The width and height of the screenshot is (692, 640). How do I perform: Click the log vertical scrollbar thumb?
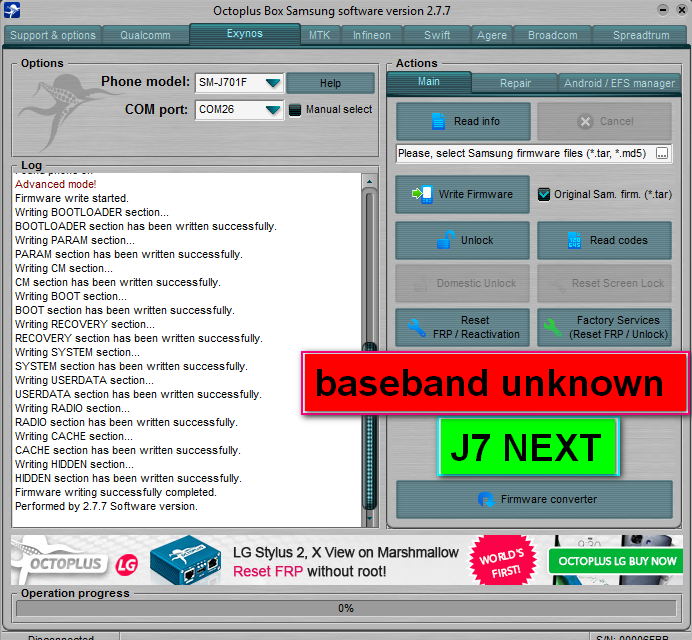coord(370,427)
